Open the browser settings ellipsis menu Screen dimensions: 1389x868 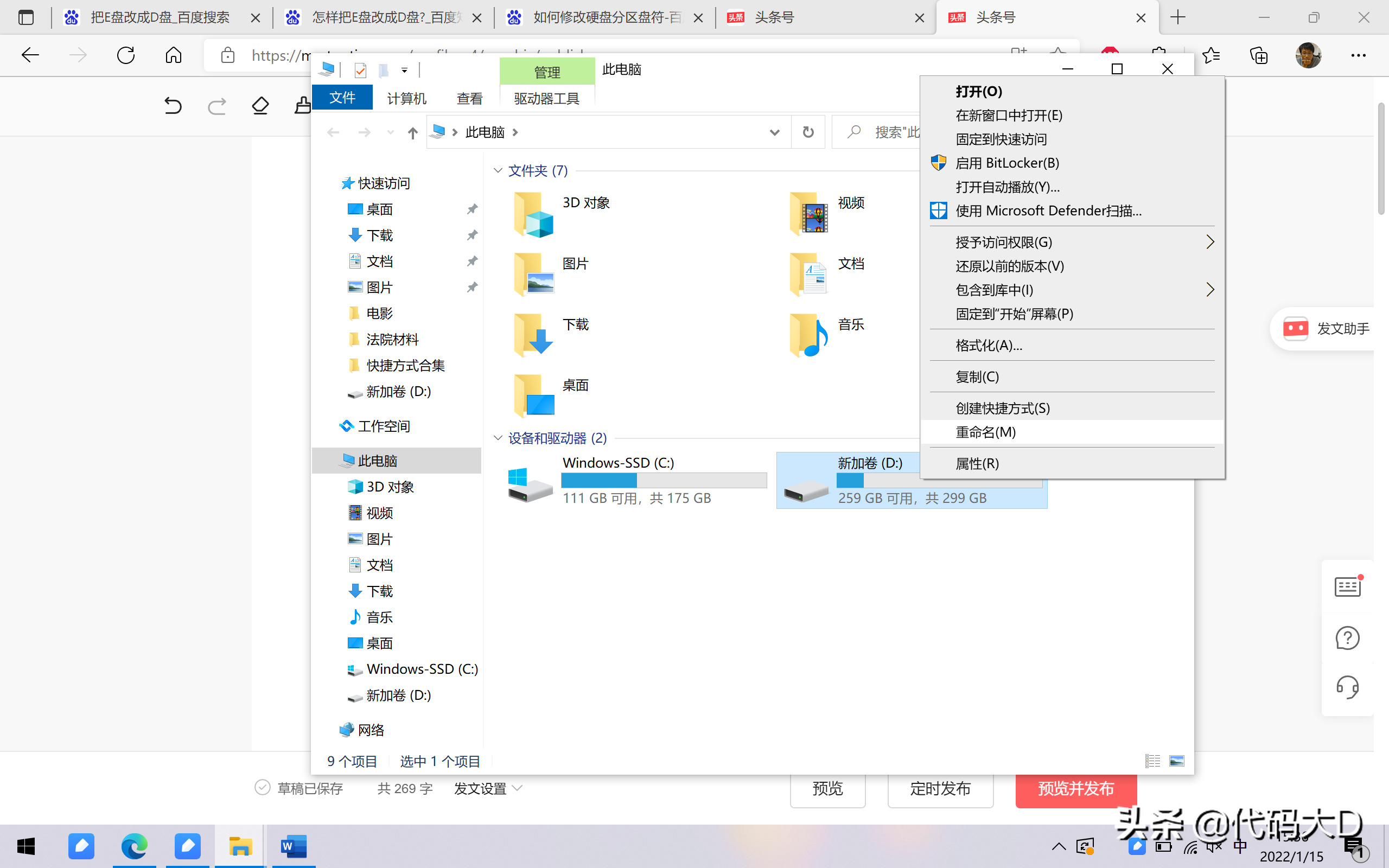[x=1358, y=55]
